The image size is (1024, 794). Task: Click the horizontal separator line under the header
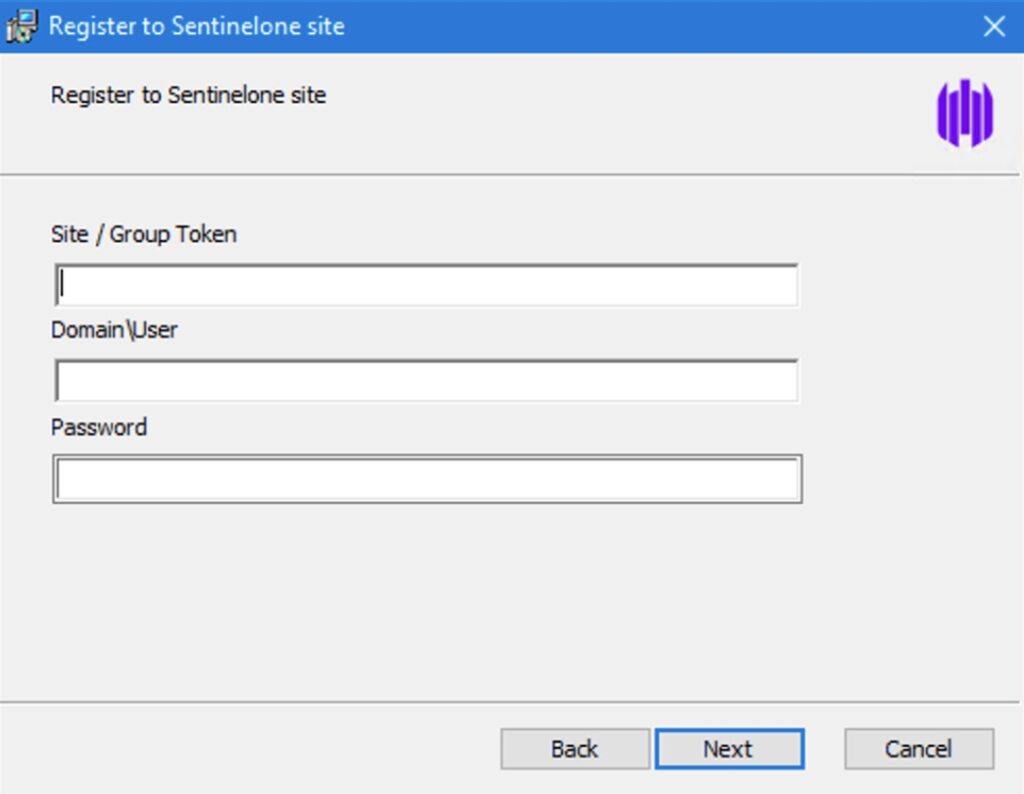(500, 175)
